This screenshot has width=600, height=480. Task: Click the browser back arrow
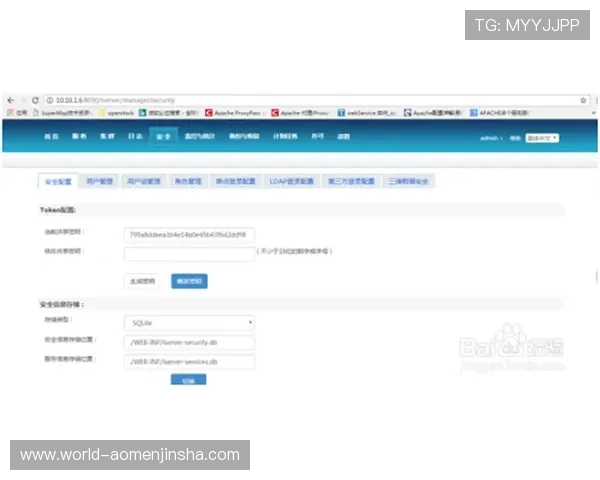pos(9,101)
